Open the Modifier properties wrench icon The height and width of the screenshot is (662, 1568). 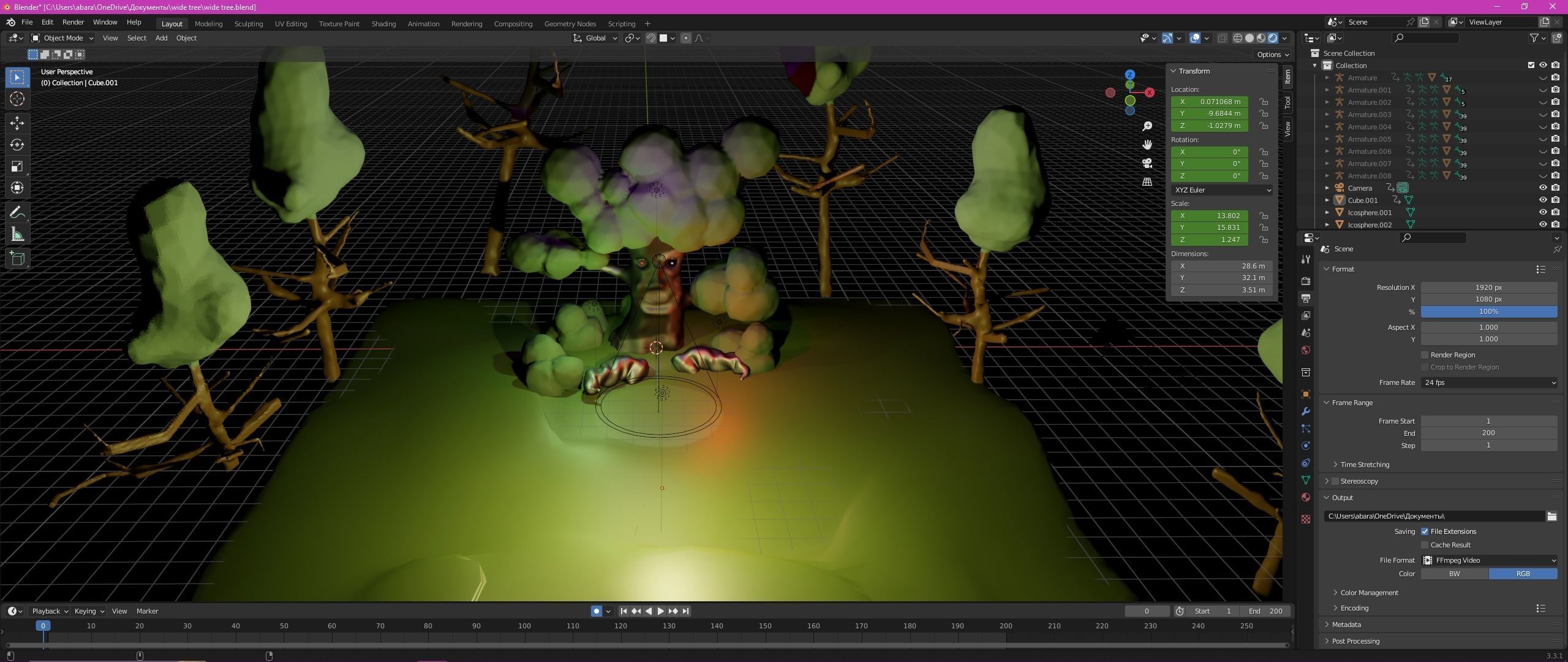pyautogui.click(x=1306, y=411)
